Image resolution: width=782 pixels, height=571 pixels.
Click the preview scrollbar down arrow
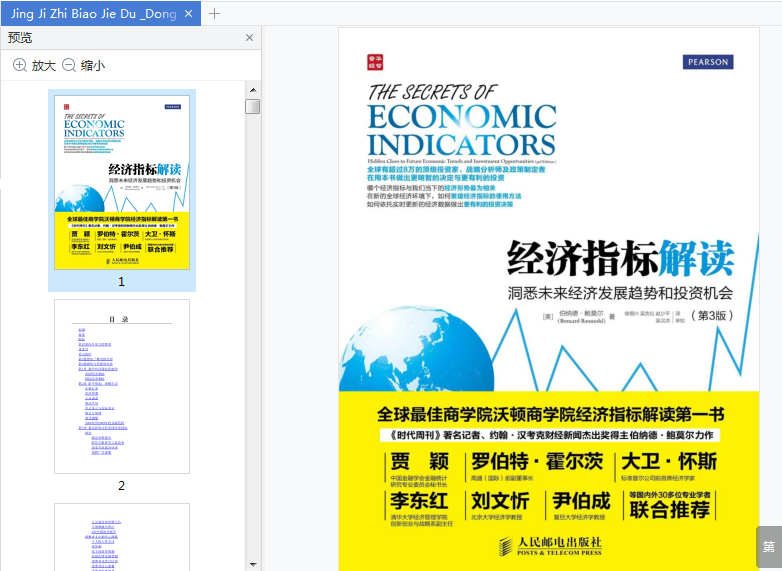point(253,565)
